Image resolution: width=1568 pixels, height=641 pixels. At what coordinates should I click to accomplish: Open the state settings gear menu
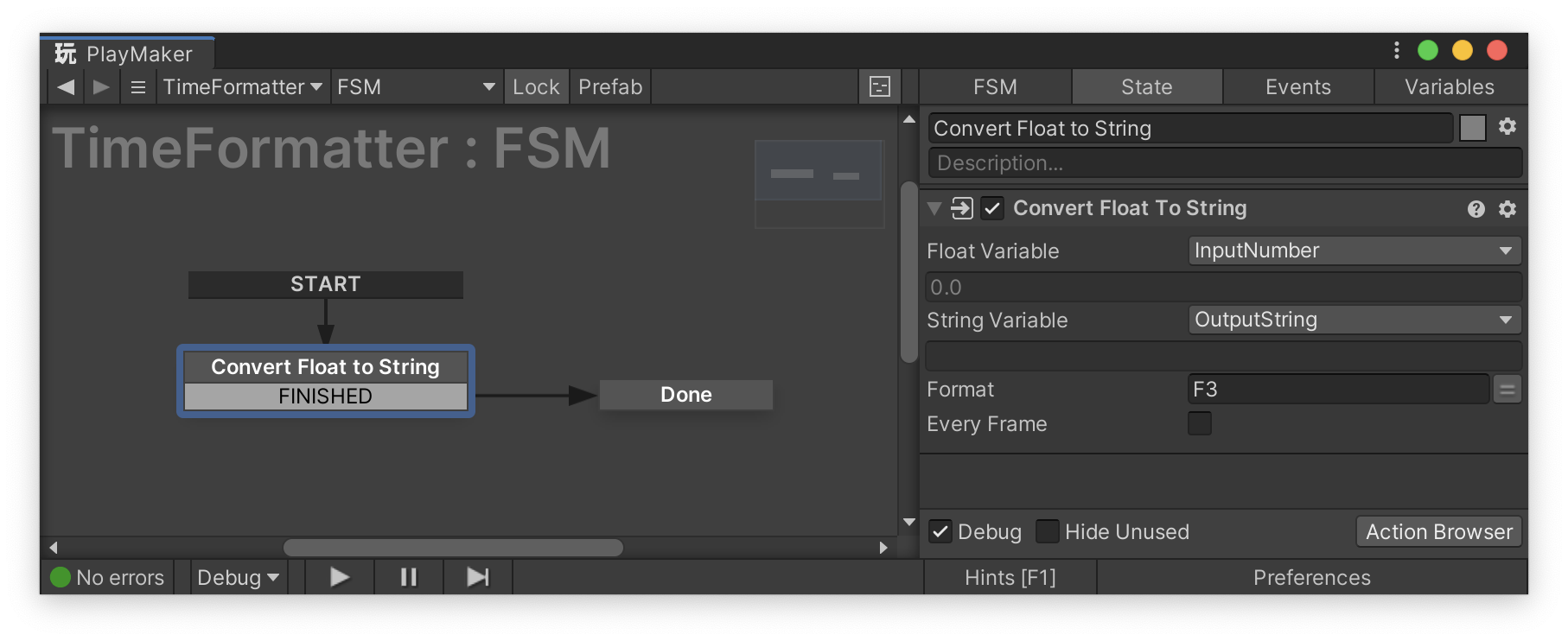[x=1507, y=127]
